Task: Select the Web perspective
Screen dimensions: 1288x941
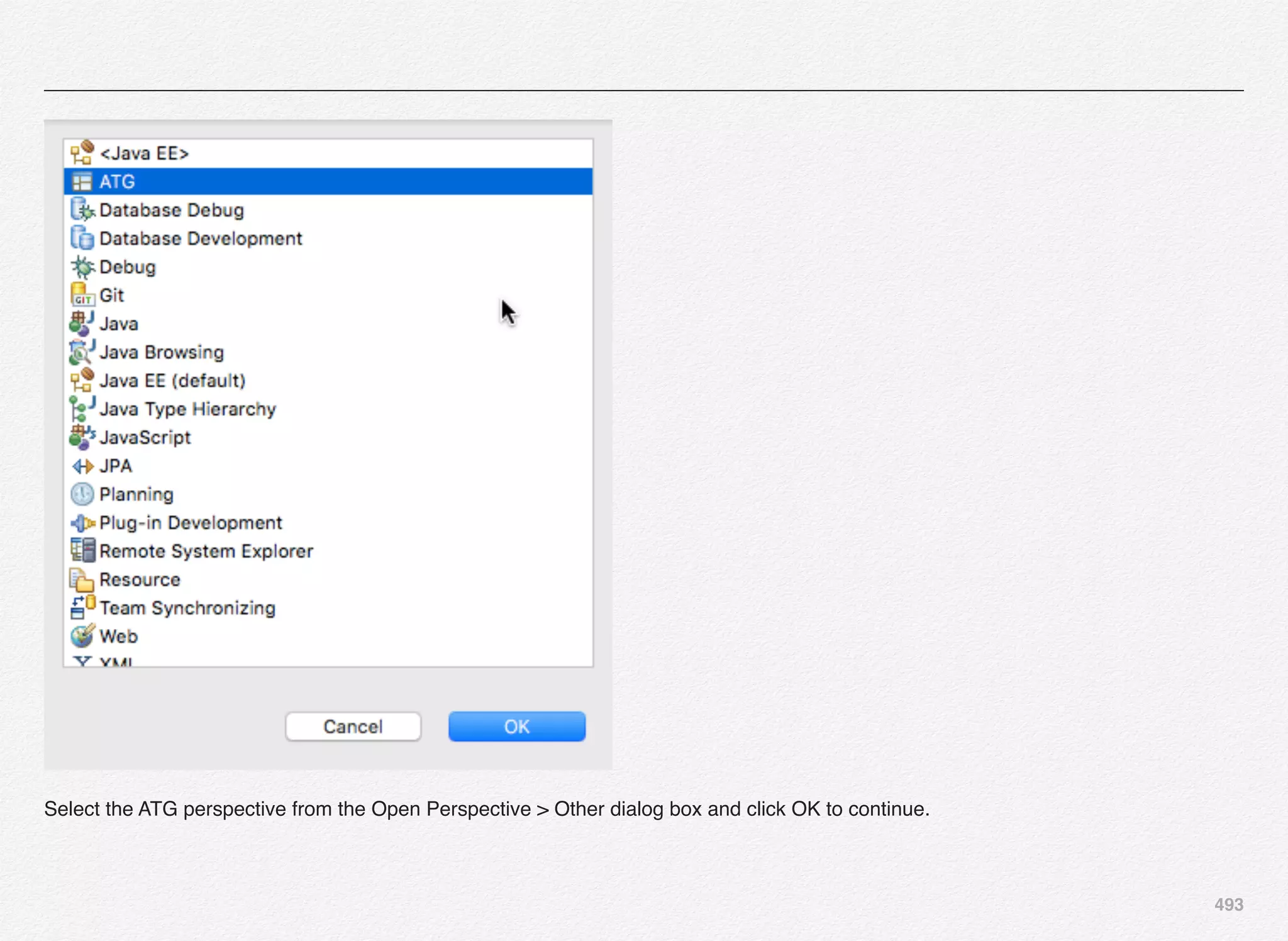Action: 328,636
